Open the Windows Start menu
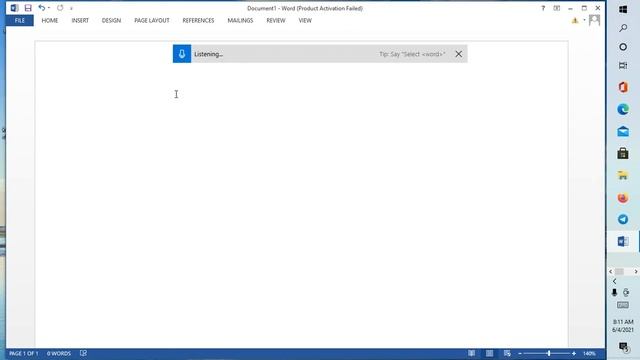The height and width of the screenshot is (360, 640). pyautogui.click(x=623, y=9)
